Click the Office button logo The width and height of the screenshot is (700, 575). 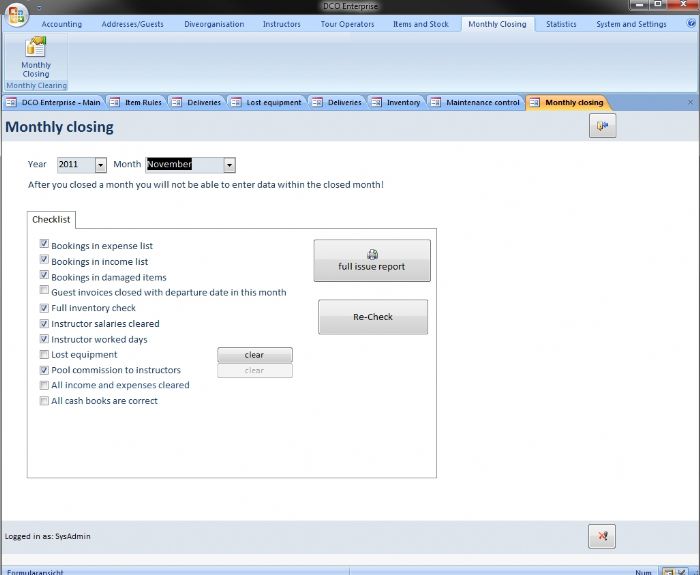(17, 16)
